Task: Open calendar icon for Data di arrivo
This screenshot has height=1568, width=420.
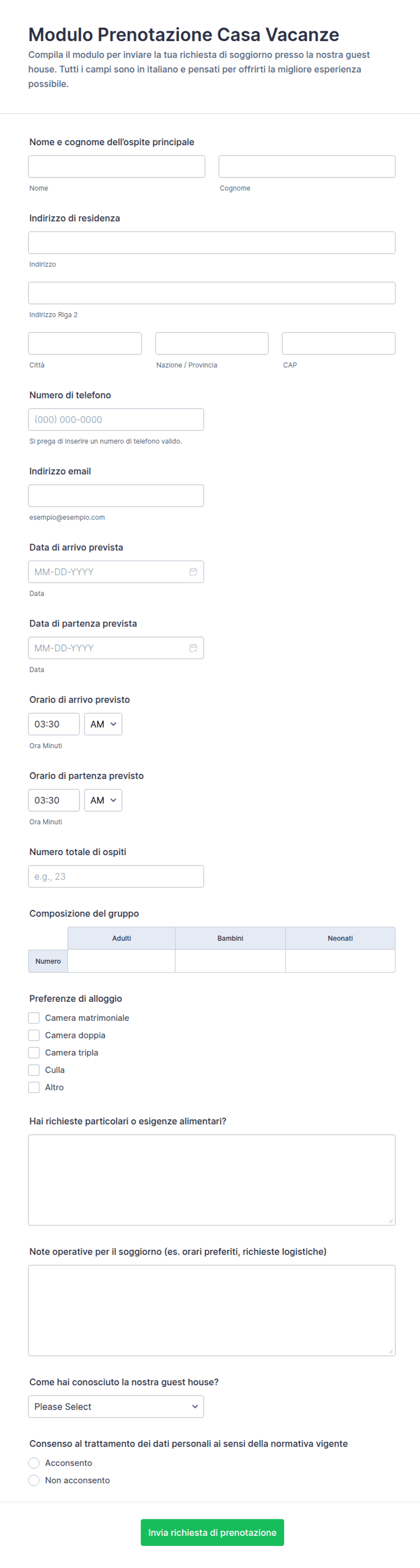Action: (193, 572)
